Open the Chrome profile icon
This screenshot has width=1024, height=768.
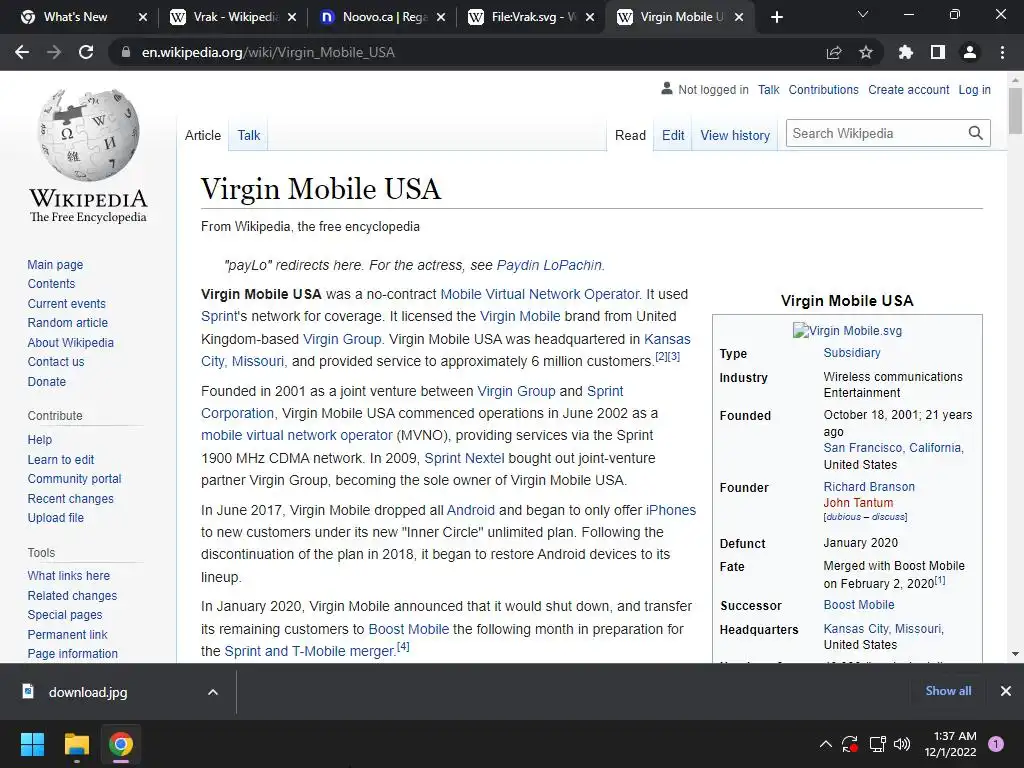coord(970,52)
